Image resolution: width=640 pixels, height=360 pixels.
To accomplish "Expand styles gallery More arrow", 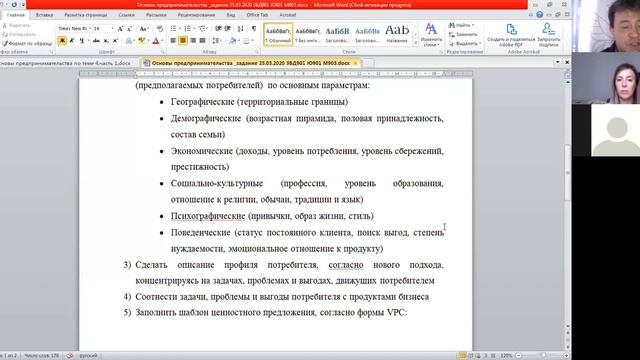I will point(416,43).
